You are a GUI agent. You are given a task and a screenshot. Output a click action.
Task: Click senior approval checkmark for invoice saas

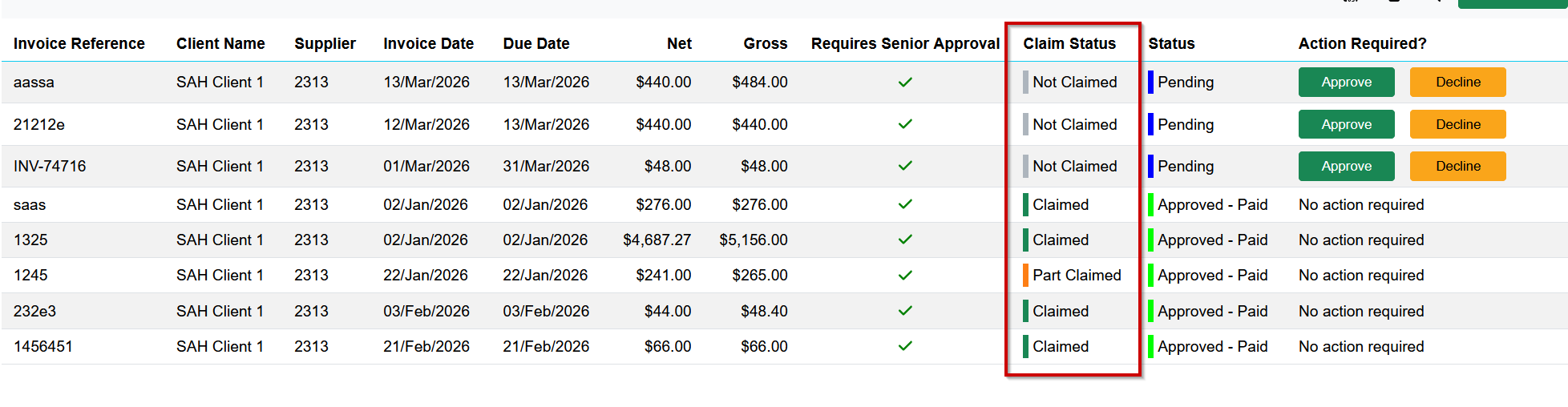coord(905,204)
